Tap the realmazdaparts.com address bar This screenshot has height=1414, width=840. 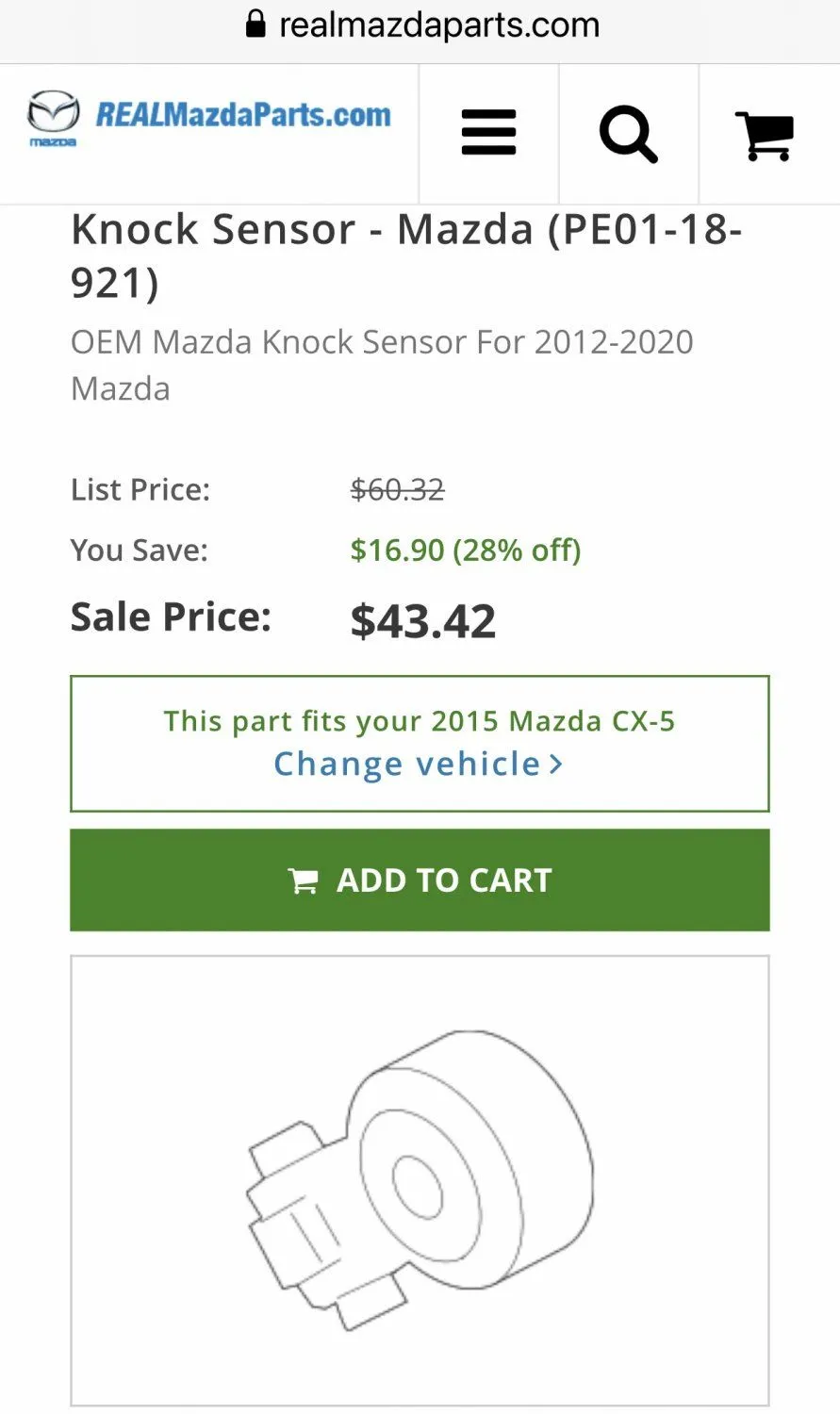pos(438,25)
